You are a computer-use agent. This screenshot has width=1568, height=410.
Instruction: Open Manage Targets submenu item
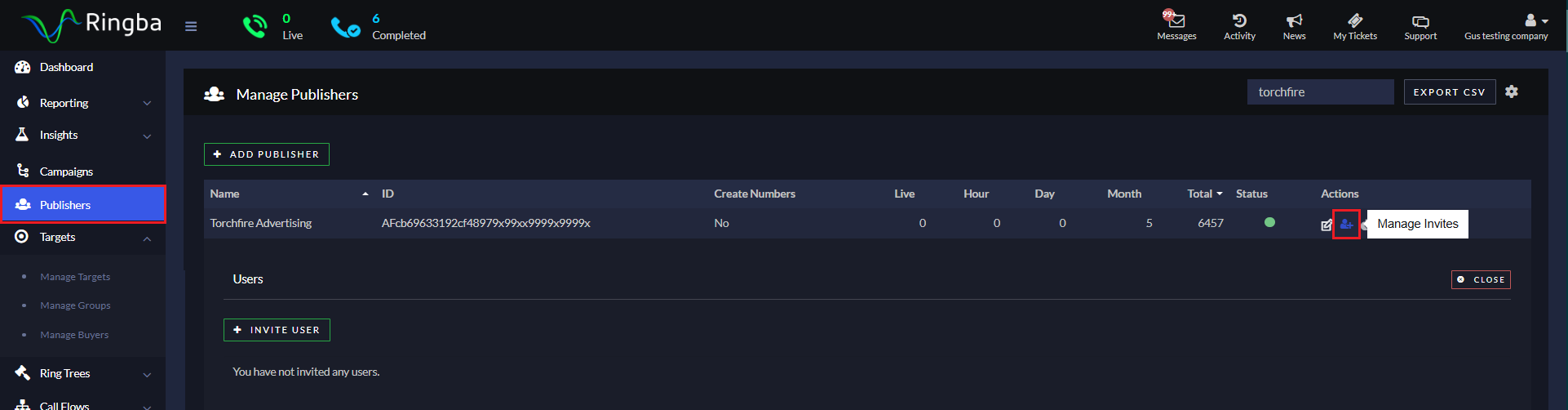pyautogui.click(x=75, y=277)
